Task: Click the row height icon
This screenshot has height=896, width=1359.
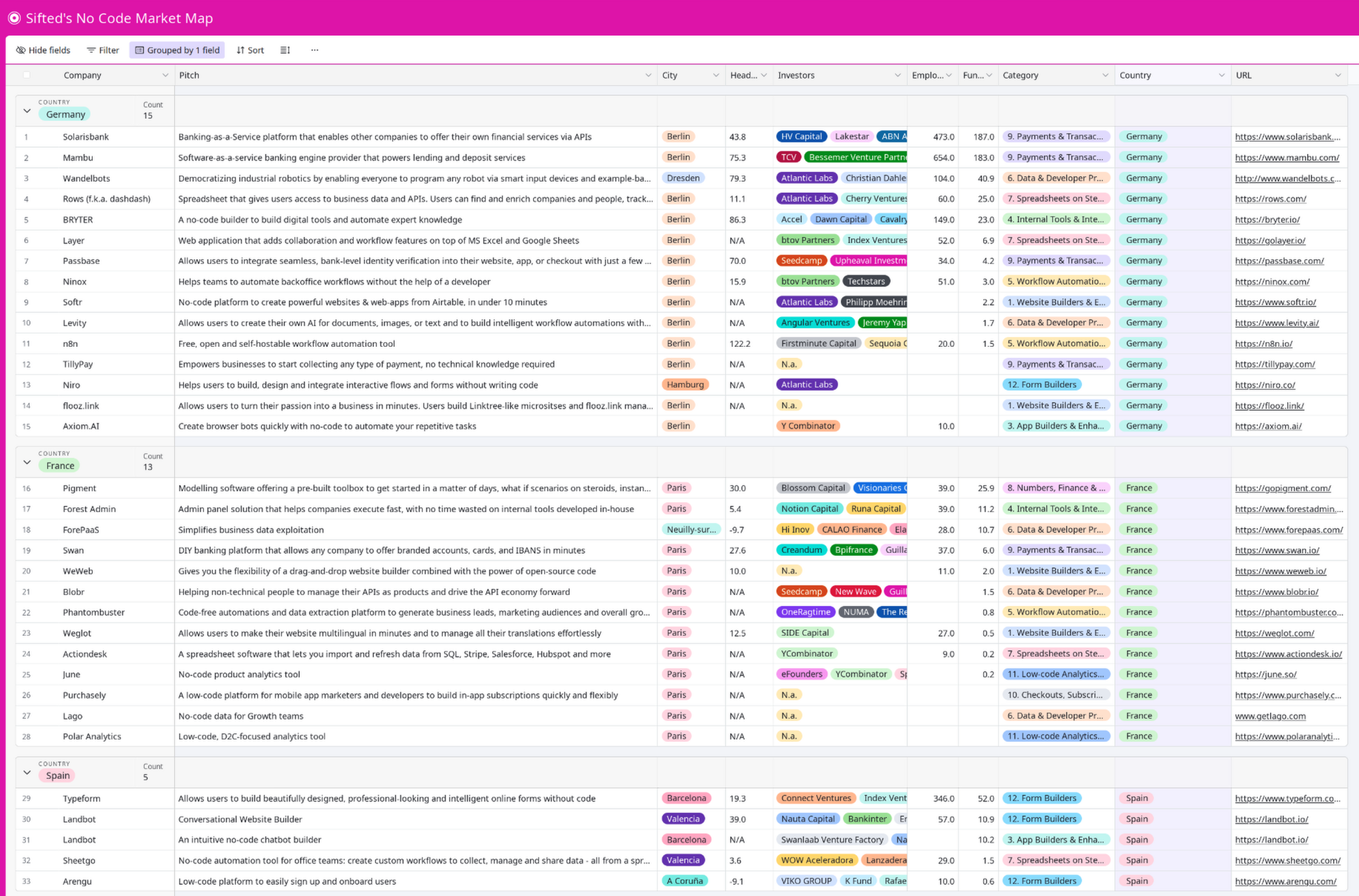Action: [x=285, y=50]
